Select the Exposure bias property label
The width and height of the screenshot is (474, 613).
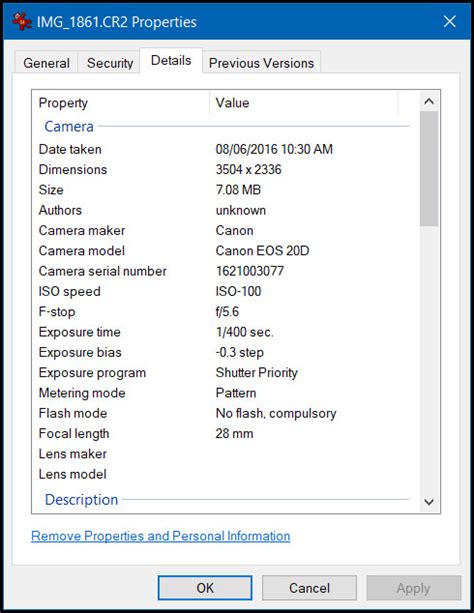[80, 352]
